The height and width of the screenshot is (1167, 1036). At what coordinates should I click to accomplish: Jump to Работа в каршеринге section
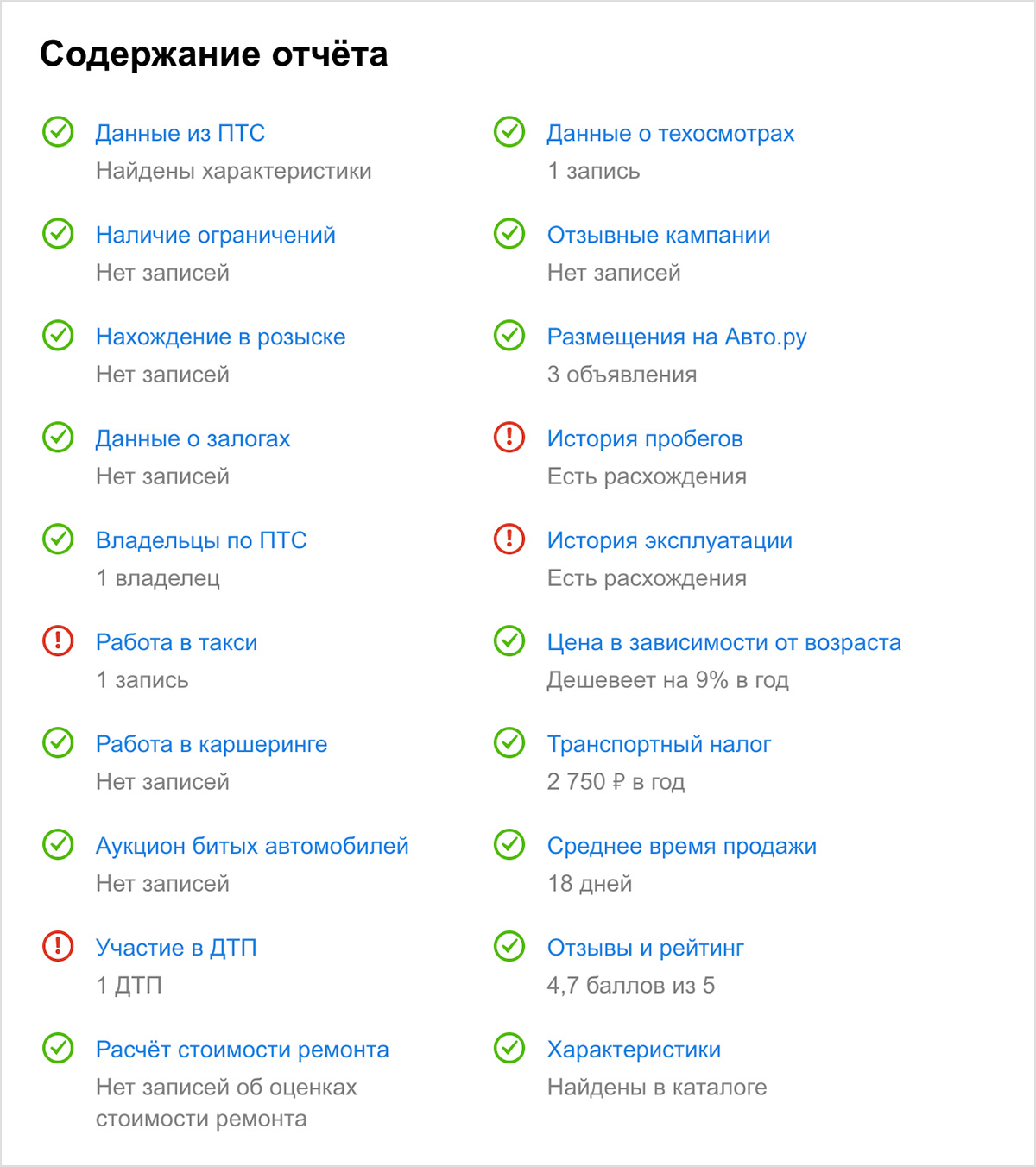[x=212, y=745]
